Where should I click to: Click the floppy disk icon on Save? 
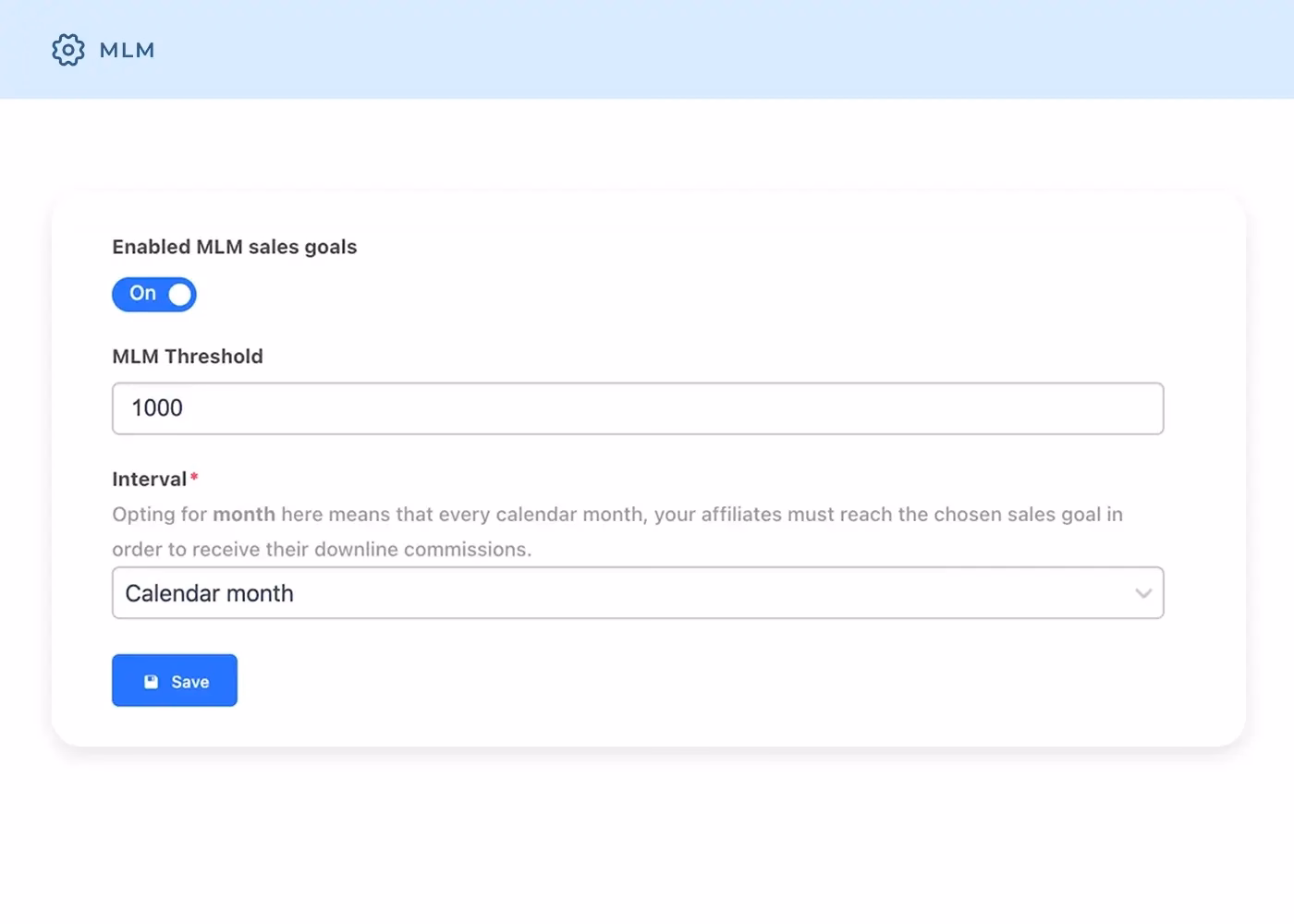(x=152, y=682)
